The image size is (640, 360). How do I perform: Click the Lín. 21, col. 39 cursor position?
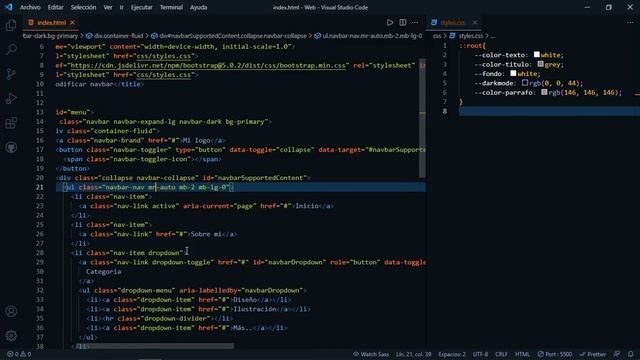click(x=413, y=354)
